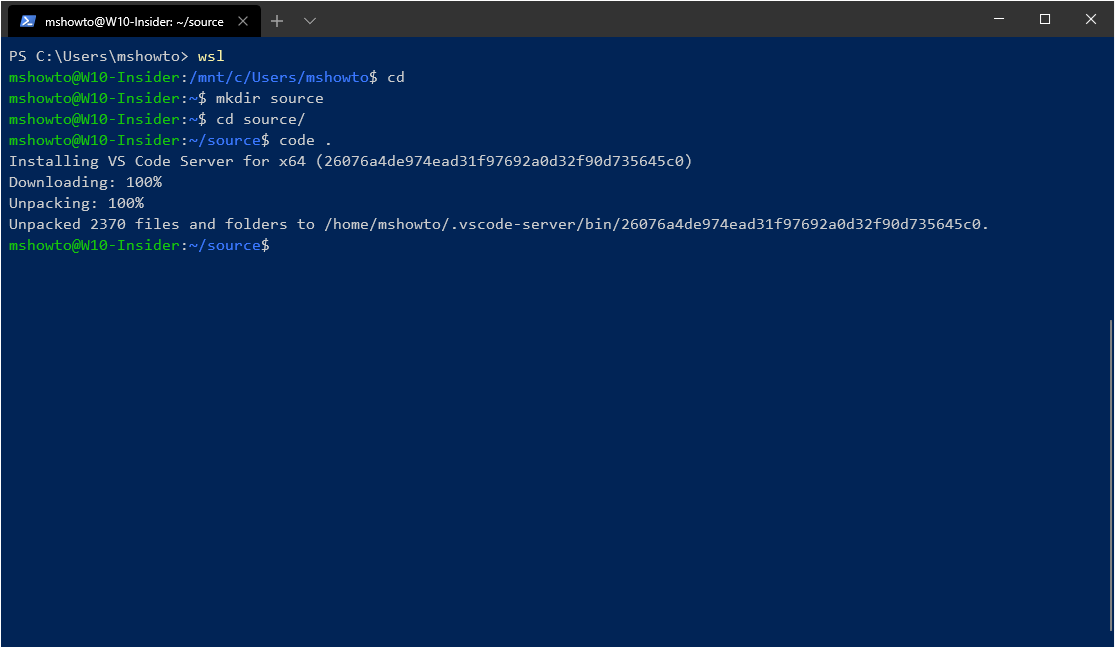Viewport: 1115px width, 648px height.
Task: Close the mshowto@W10-Insider tab
Action: point(243,21)
